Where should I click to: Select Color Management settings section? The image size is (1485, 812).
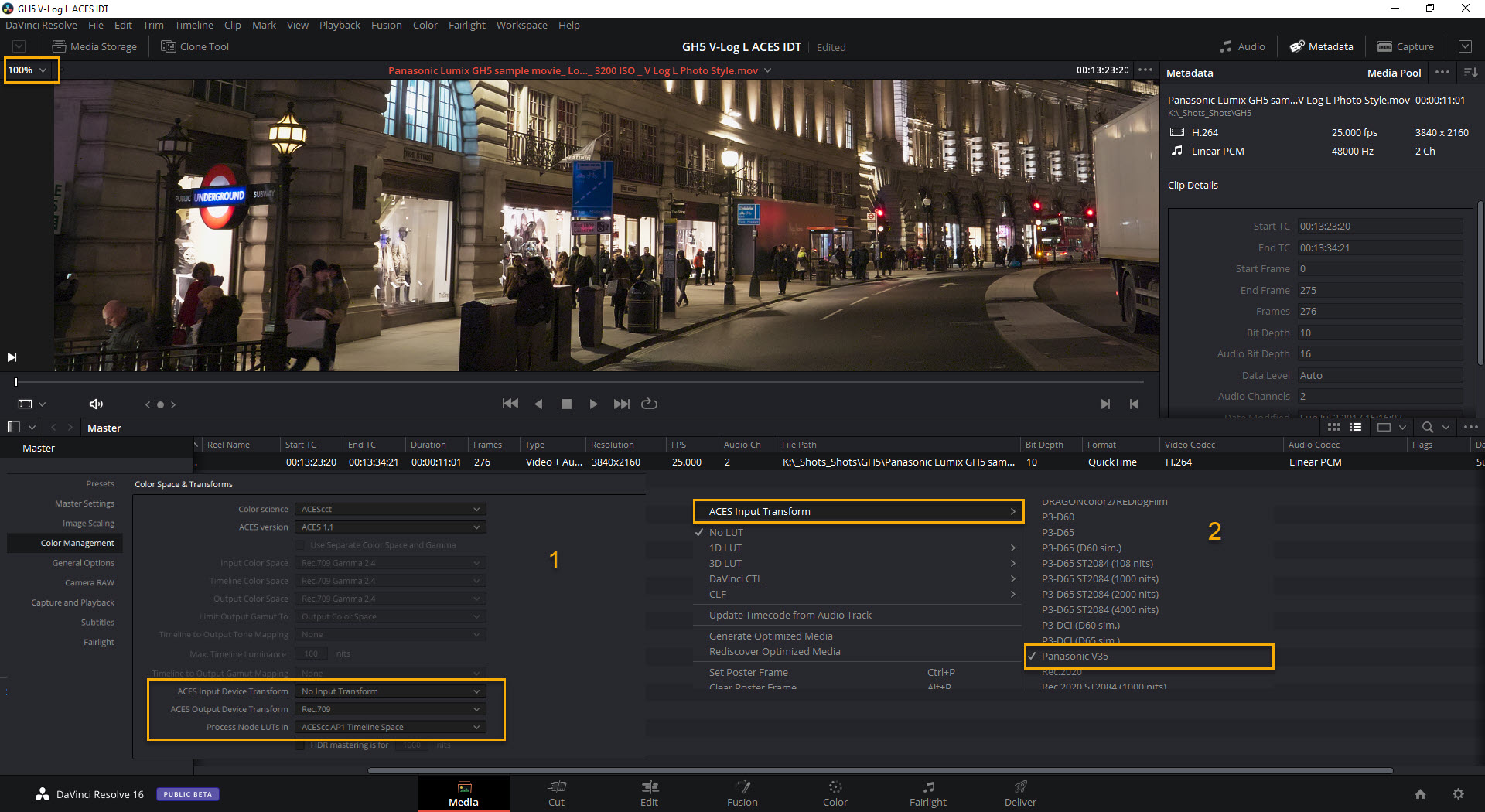[x=66, y=543]
